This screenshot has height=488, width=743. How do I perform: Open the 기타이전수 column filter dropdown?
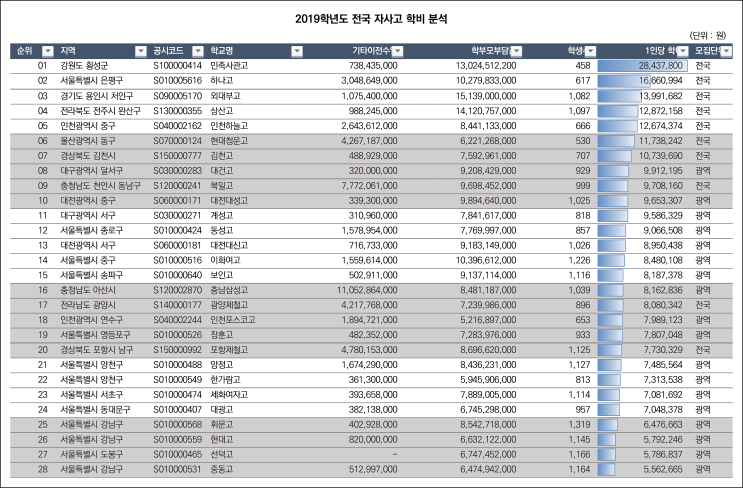pos(398,51)
